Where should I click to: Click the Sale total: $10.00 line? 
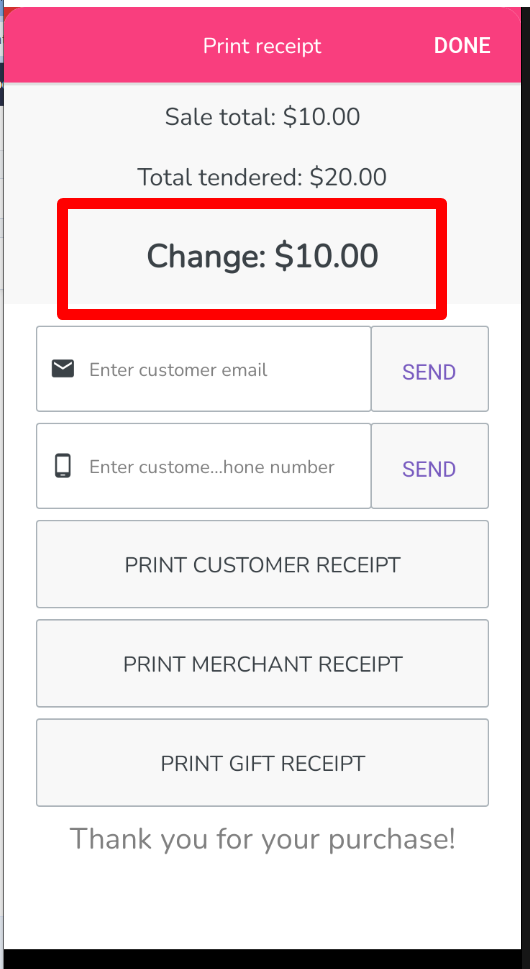tap(263, 116)
